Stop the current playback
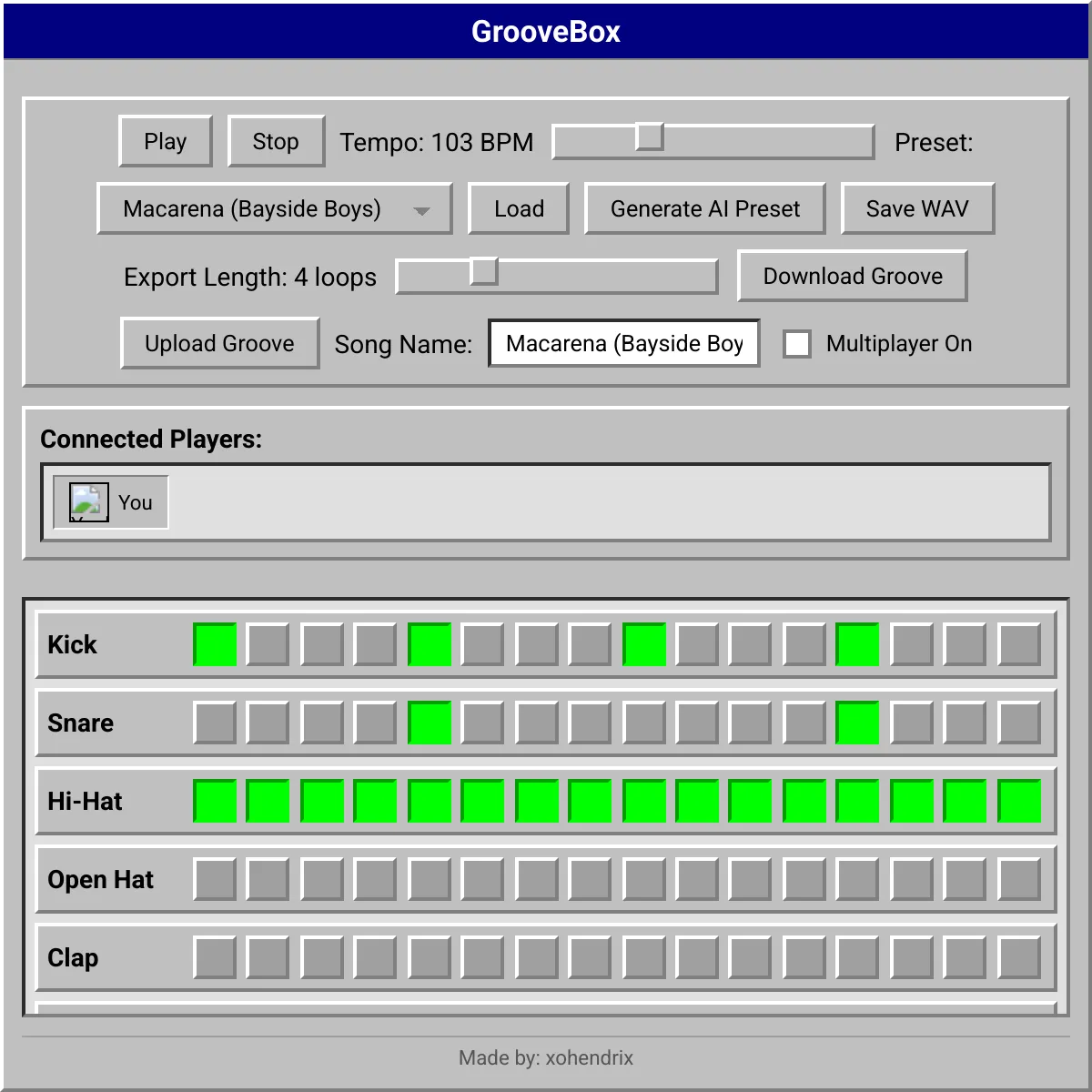 [276, 141]
